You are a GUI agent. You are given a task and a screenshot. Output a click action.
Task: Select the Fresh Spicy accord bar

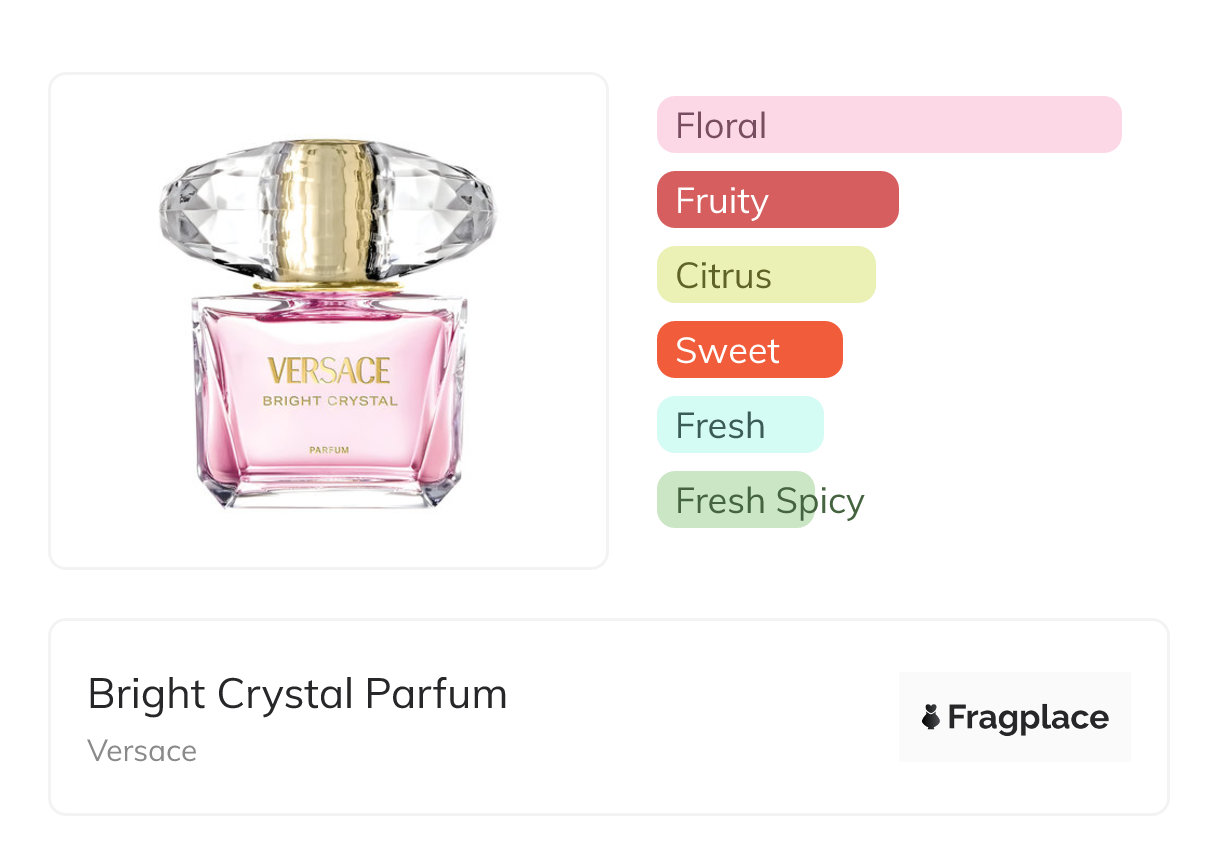click(736, 500)
